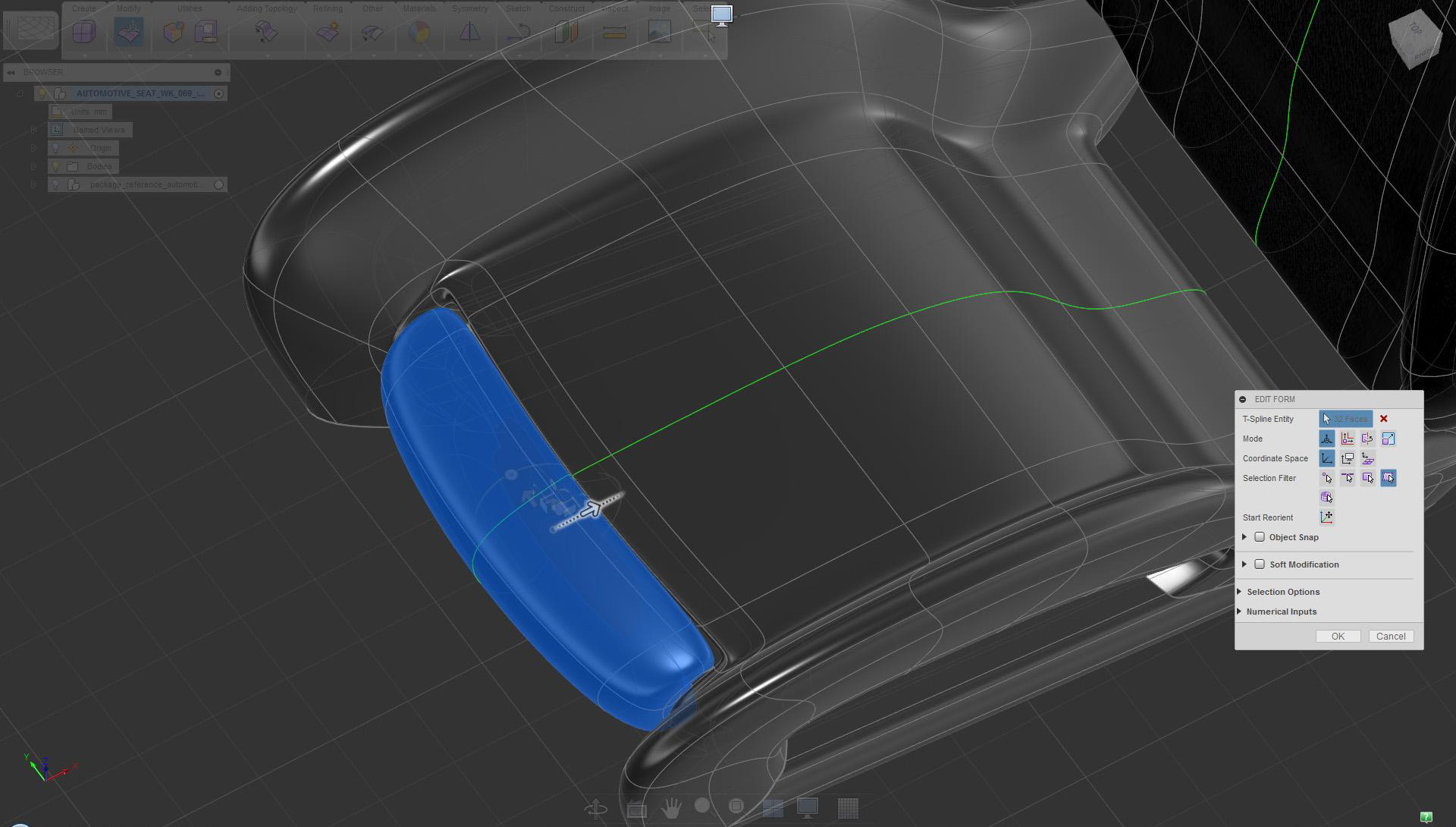1456x827 pixels.
Task: Click the Create Box tool icon
Action: 83,32
